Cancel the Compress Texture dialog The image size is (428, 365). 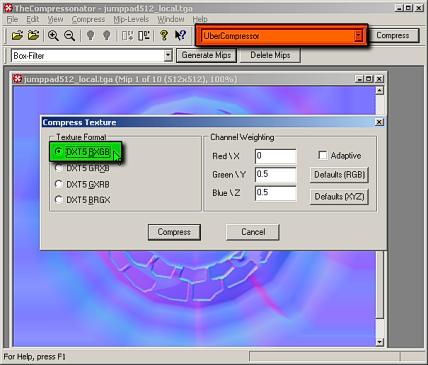click(x=253, y=232)
